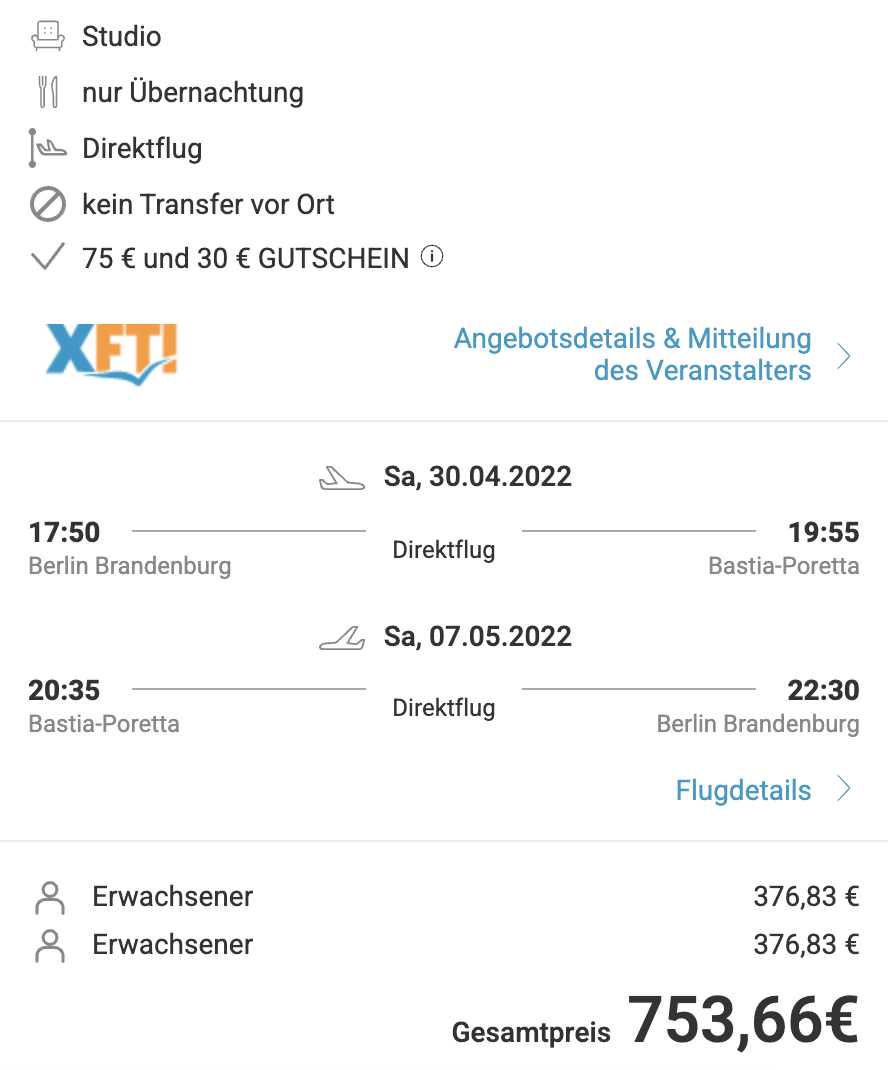
Task: Click the first Erwachsener person icon
Action: (50, 897)
